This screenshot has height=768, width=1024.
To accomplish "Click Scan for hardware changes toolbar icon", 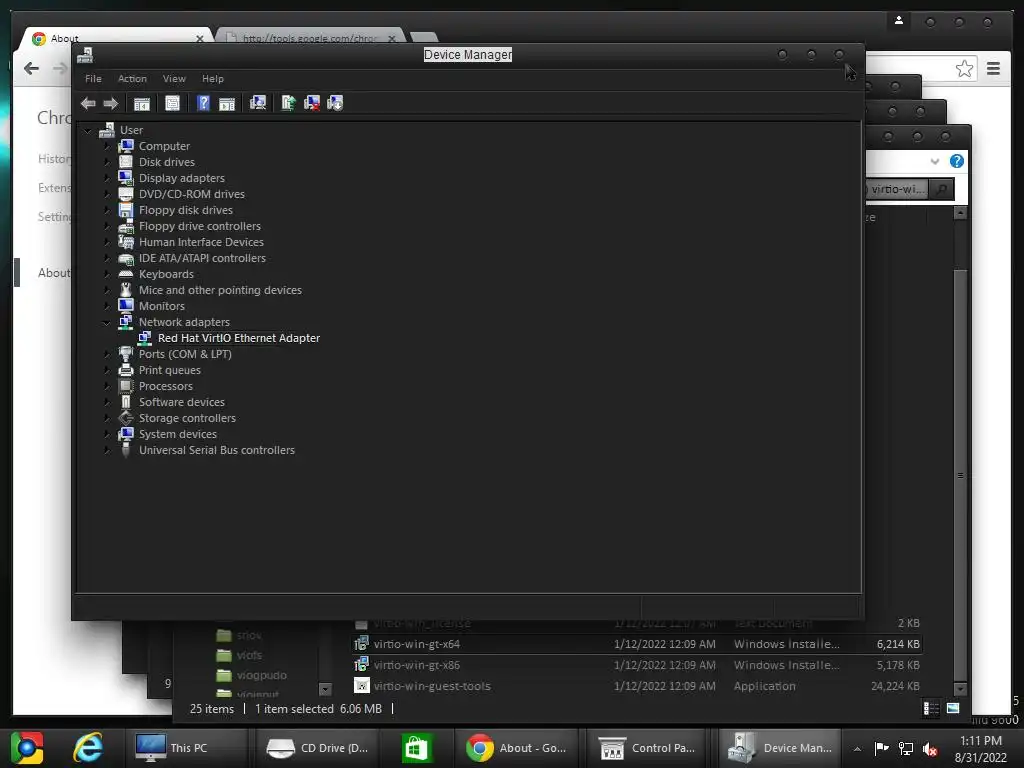I will pos(258,103).
